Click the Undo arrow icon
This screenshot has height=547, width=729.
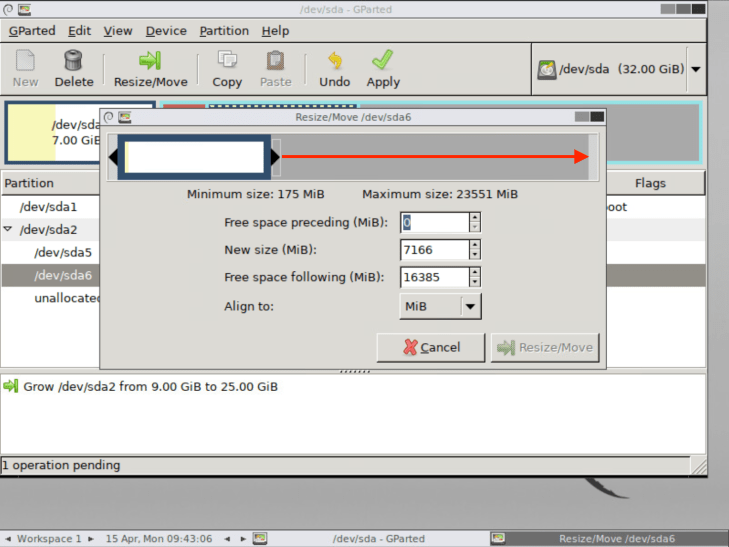click(335, 60)
